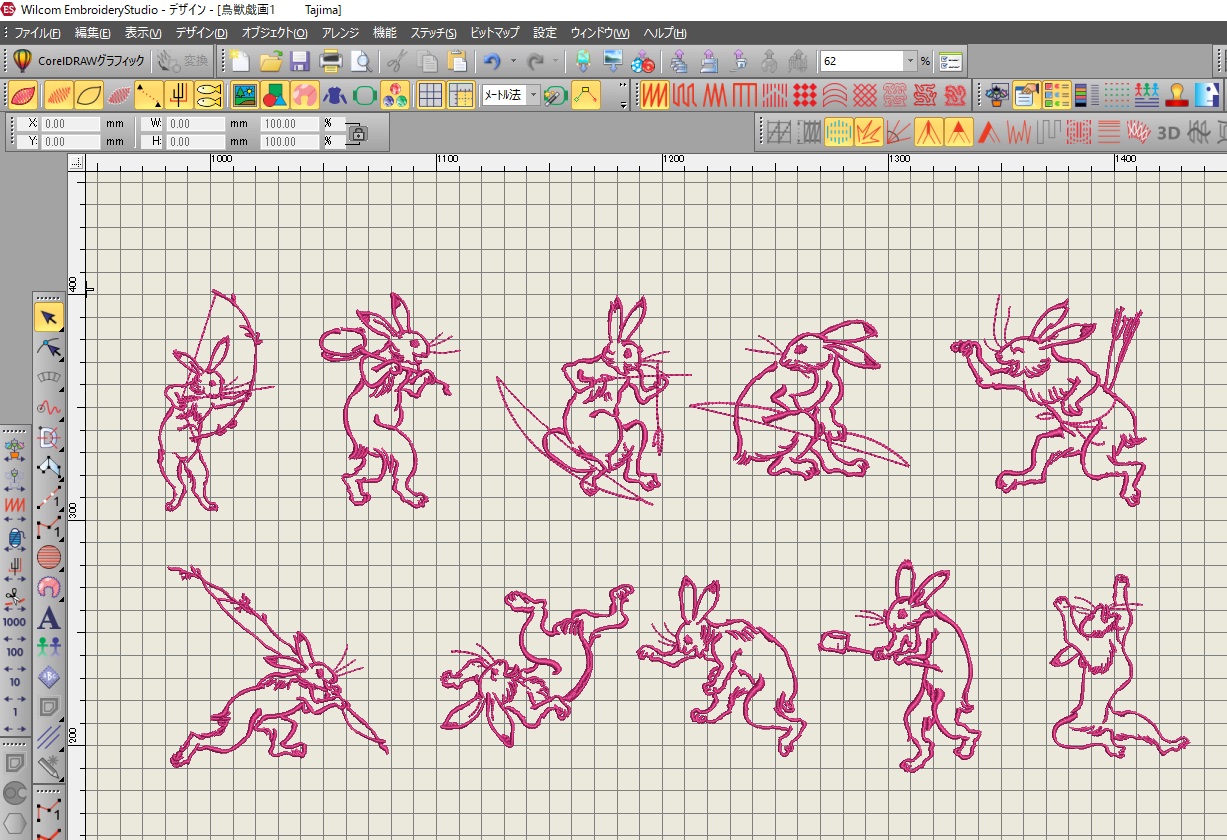Open the ヘルプ menu
The image size is (1227, 840).
point(664,33)
